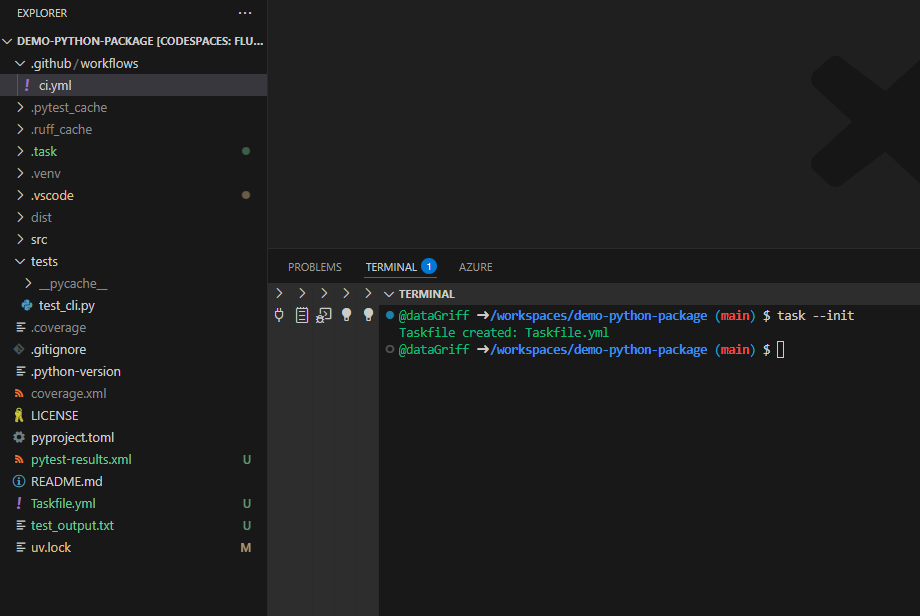Click the RSS icon beside pytest-results.xml
The height and width of the screenshot is (616, 920).
click(19, 459)
